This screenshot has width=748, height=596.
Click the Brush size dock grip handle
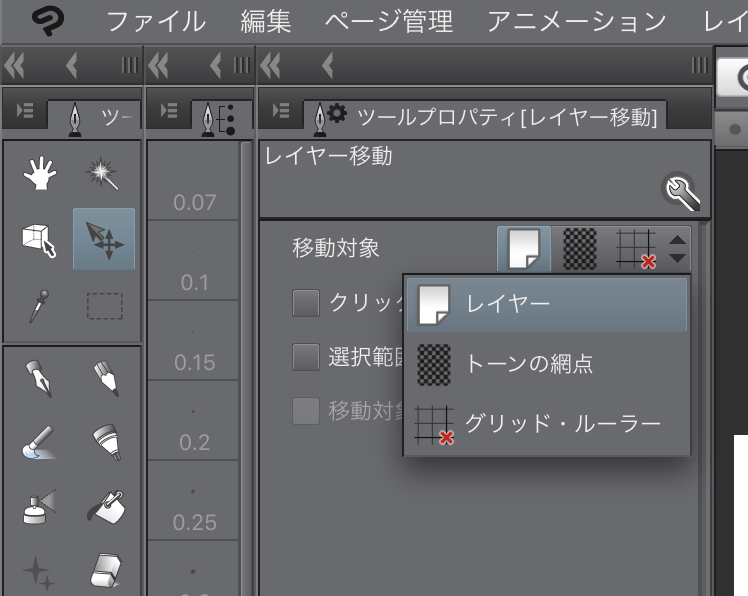pyautogui.click(x=242, y=65)
